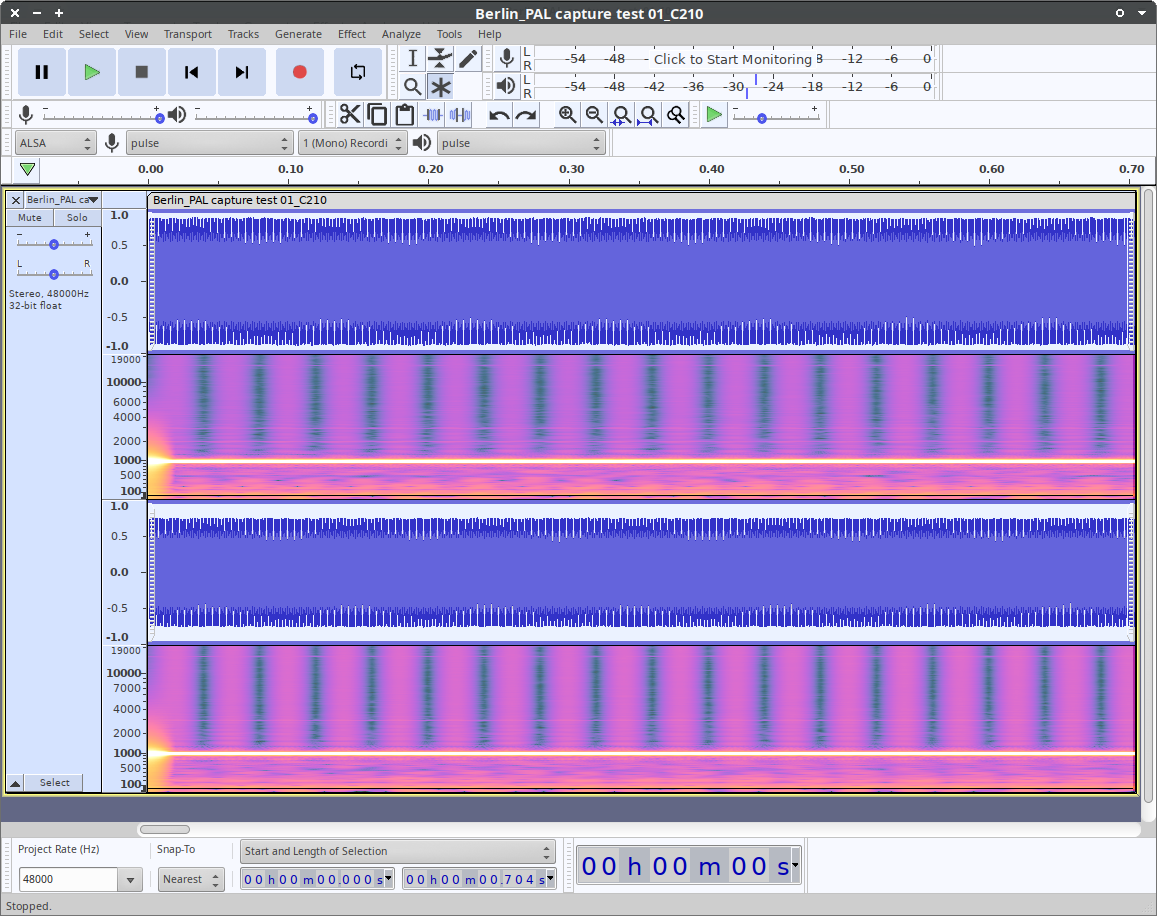Click the track Select button

(x=54, y=783)
